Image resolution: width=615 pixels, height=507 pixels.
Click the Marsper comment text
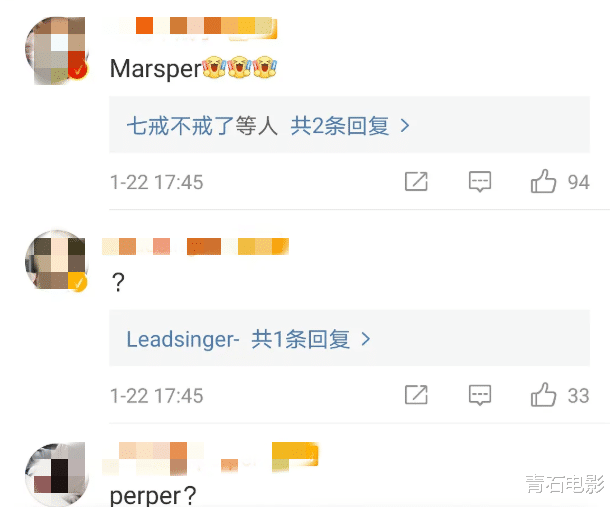155,69
